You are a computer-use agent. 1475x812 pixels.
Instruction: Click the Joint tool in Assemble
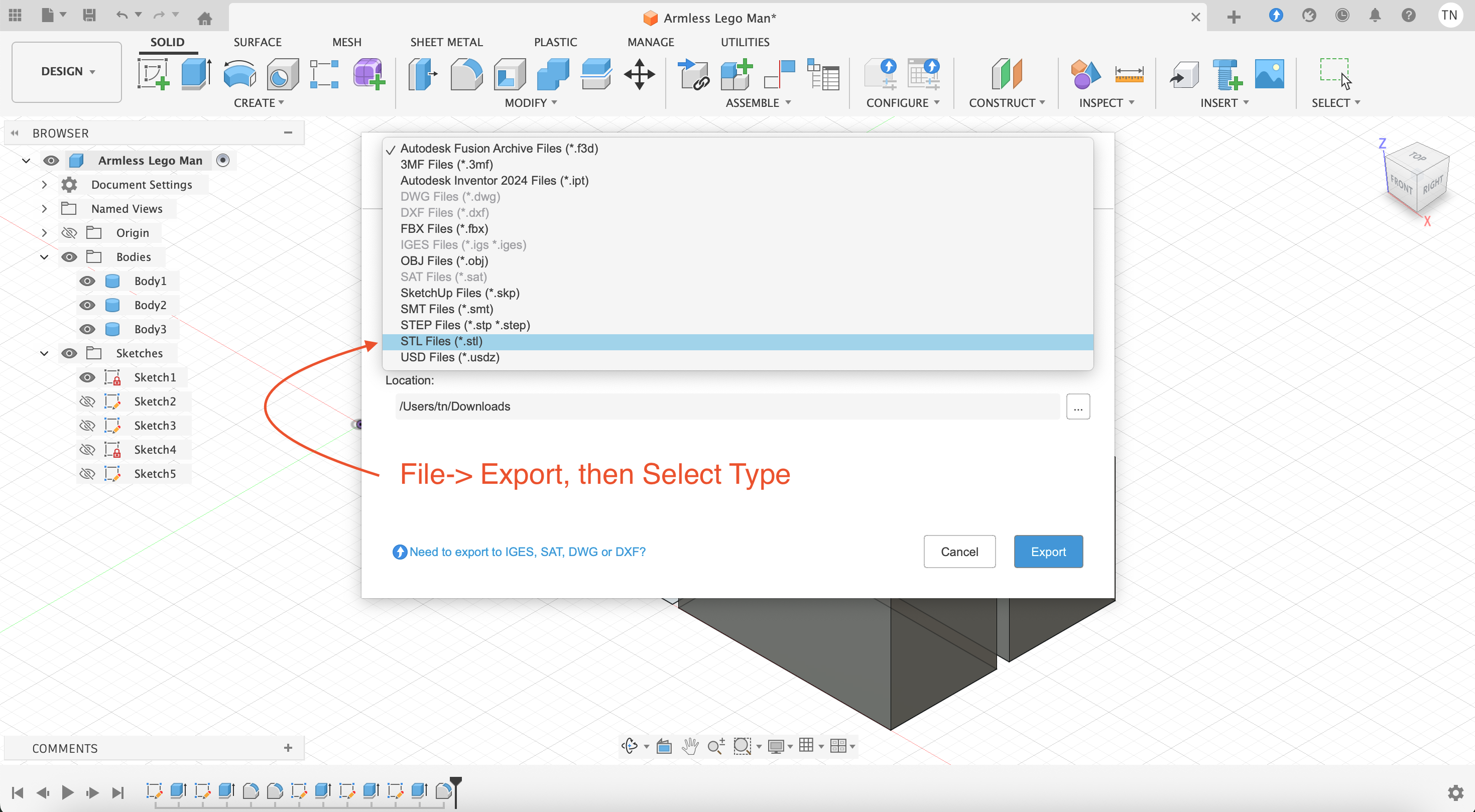779,74
